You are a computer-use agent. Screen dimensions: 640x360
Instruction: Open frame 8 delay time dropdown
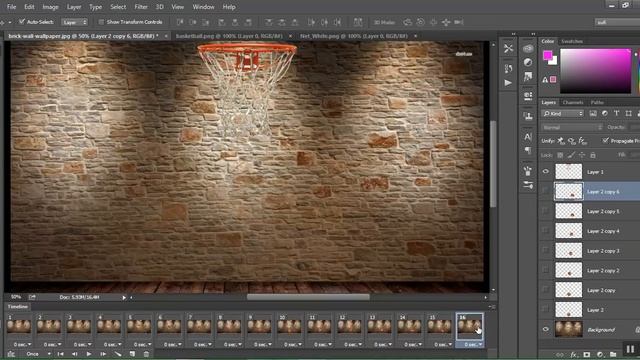[x=233, y=344]
